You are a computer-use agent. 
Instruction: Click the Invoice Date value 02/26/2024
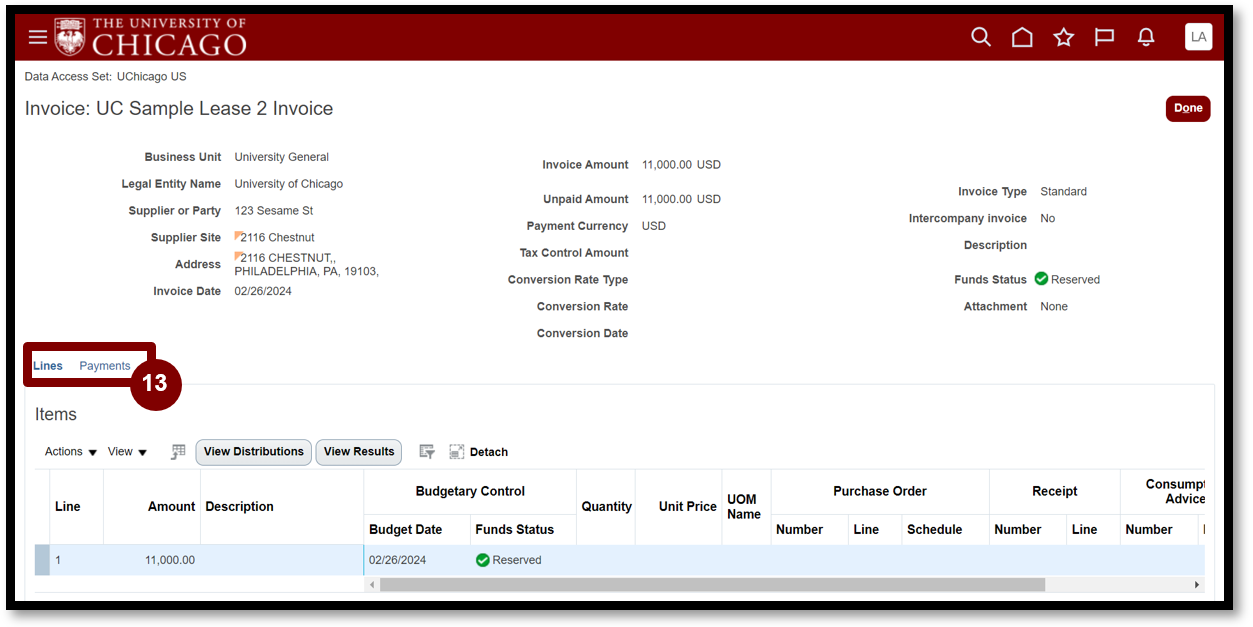pos(263,291)
